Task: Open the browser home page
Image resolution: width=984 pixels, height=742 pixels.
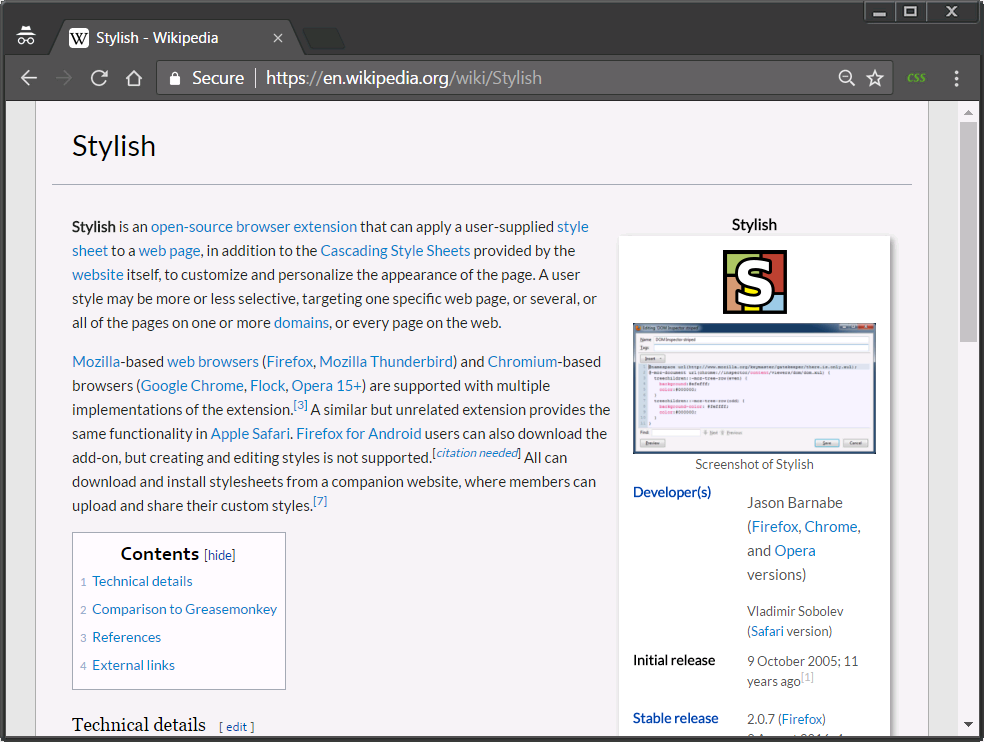Action: tap(134, 78)
